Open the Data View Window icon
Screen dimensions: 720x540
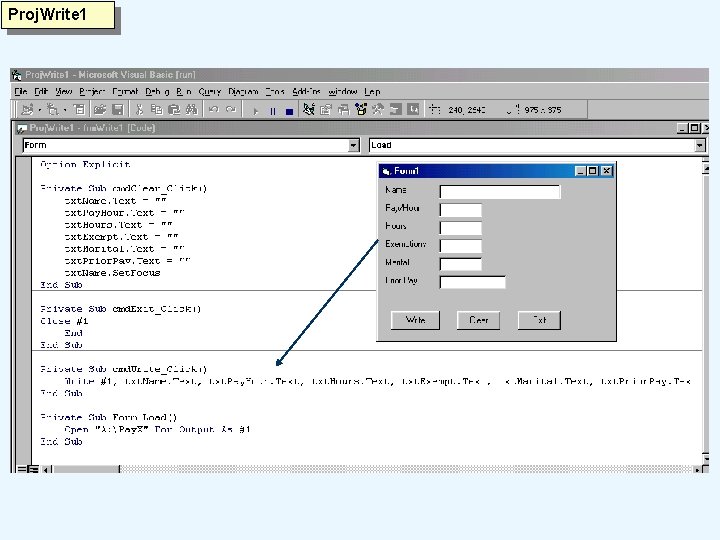(x=395, y=110)
